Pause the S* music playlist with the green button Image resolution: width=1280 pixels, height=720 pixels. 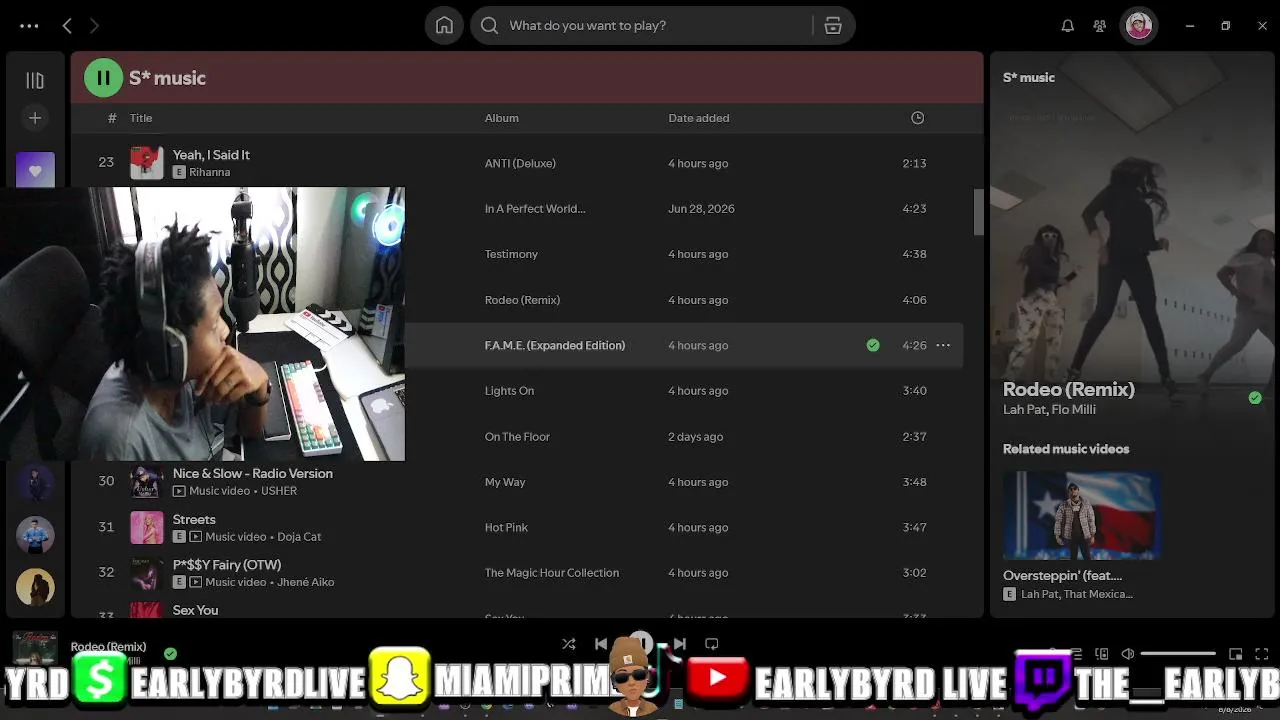(103, 78)
